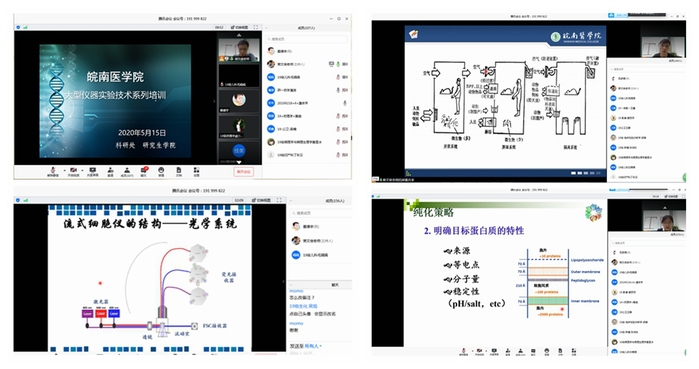Click the up arrow above video thumbnails
This screenshot has height=369, width=699.
[239, 35]
